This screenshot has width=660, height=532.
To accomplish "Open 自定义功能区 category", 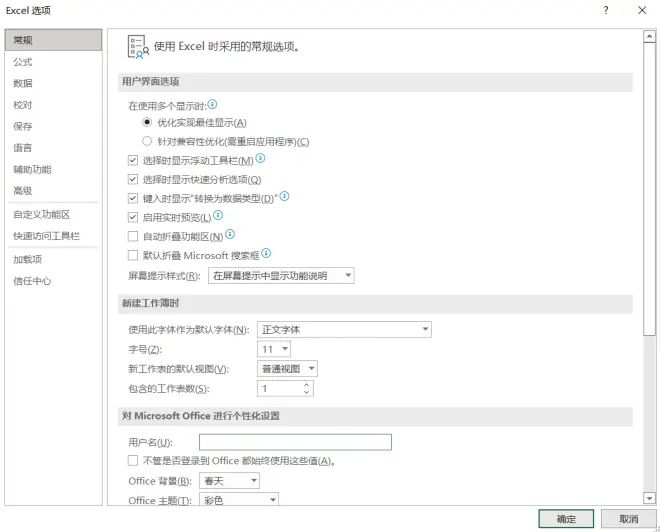I will tap(53, 214).
